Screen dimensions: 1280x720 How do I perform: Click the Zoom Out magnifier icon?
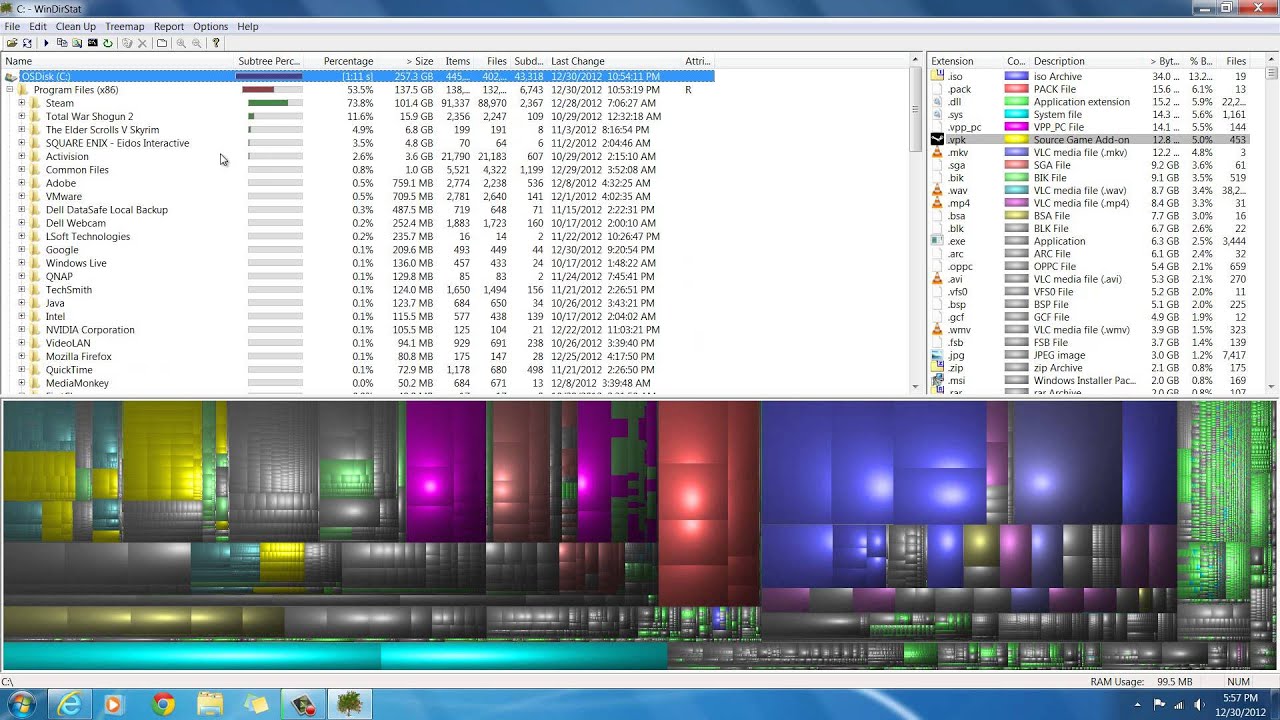pyautogui.click(x=197, y=43)
